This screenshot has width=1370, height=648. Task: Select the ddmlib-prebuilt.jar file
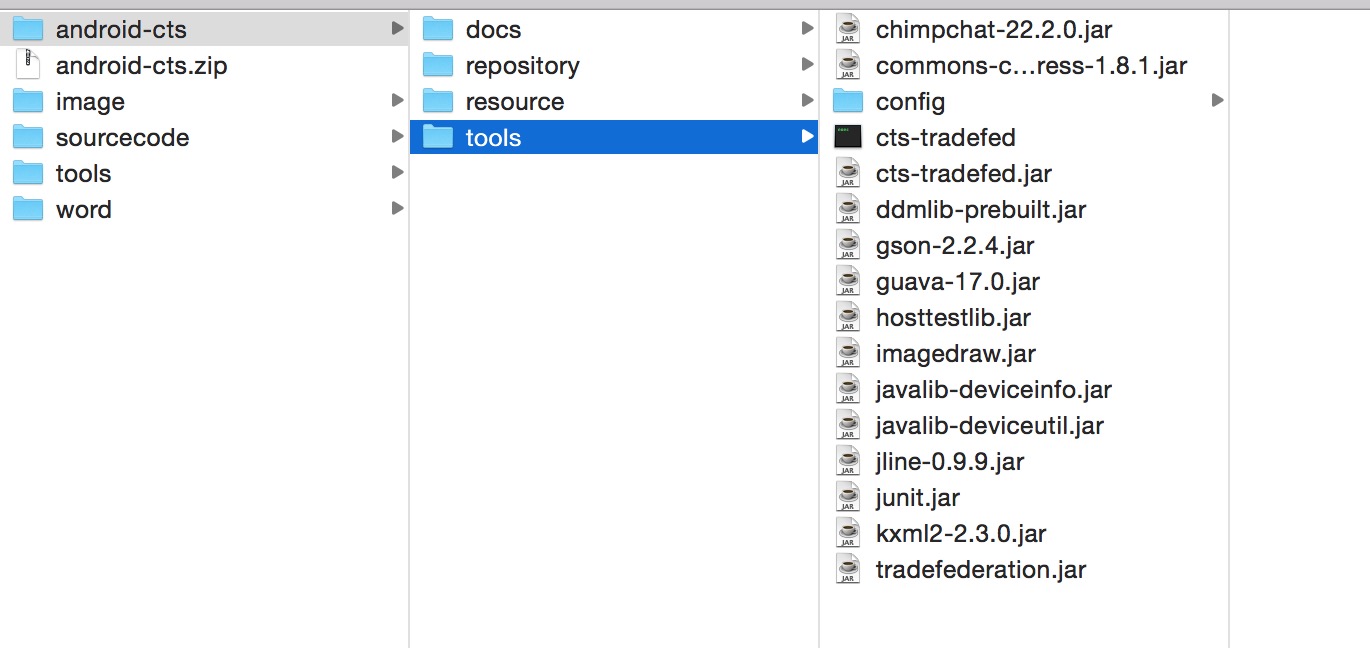1024,209
